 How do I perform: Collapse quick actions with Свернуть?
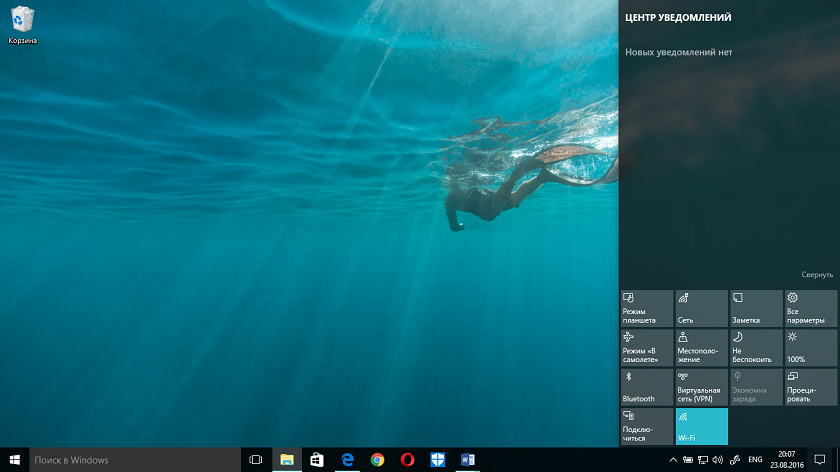(x=816, y=275)
